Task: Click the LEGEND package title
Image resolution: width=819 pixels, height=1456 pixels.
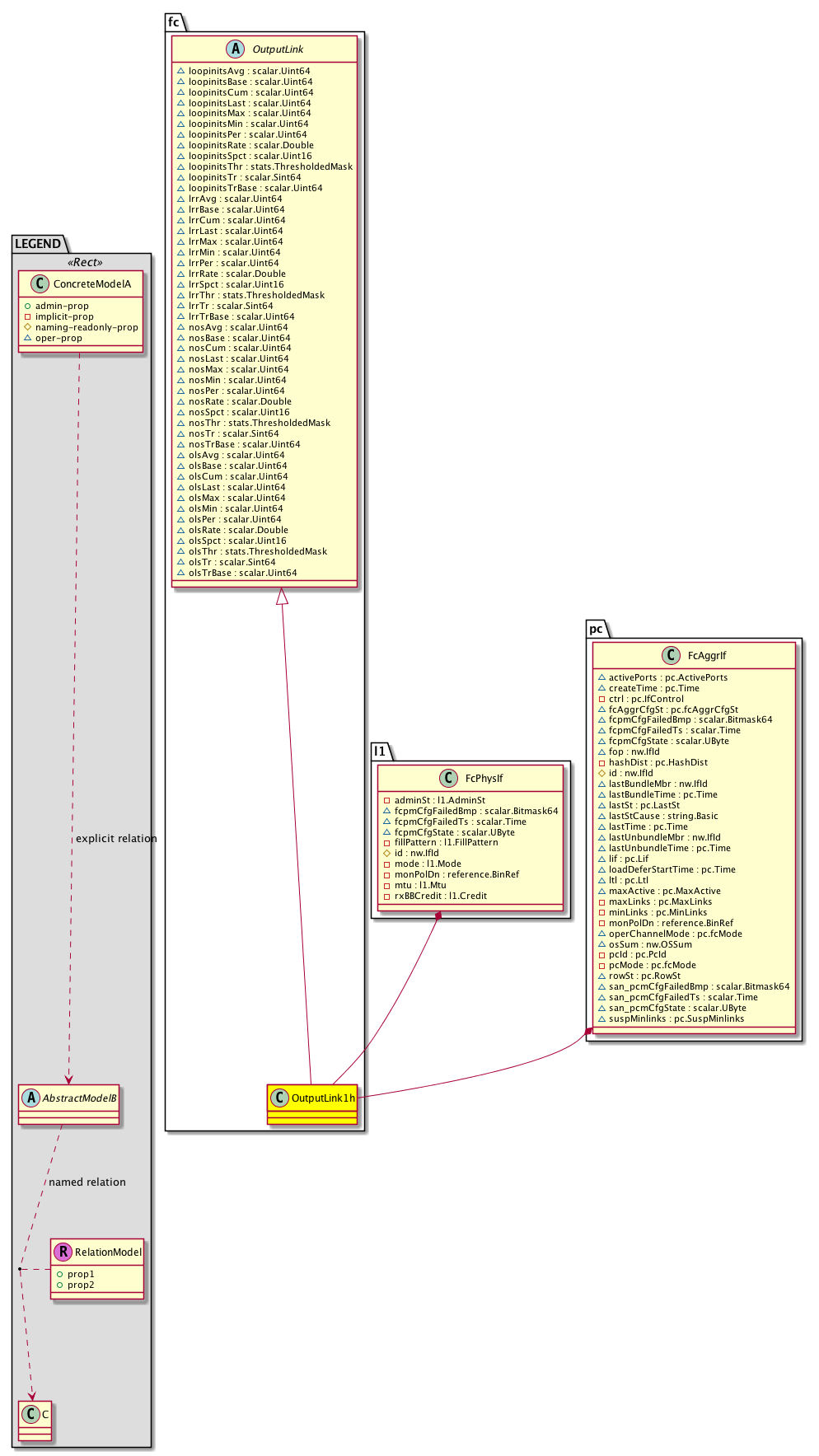Action: pyautogui.click(x=38, y=243)
